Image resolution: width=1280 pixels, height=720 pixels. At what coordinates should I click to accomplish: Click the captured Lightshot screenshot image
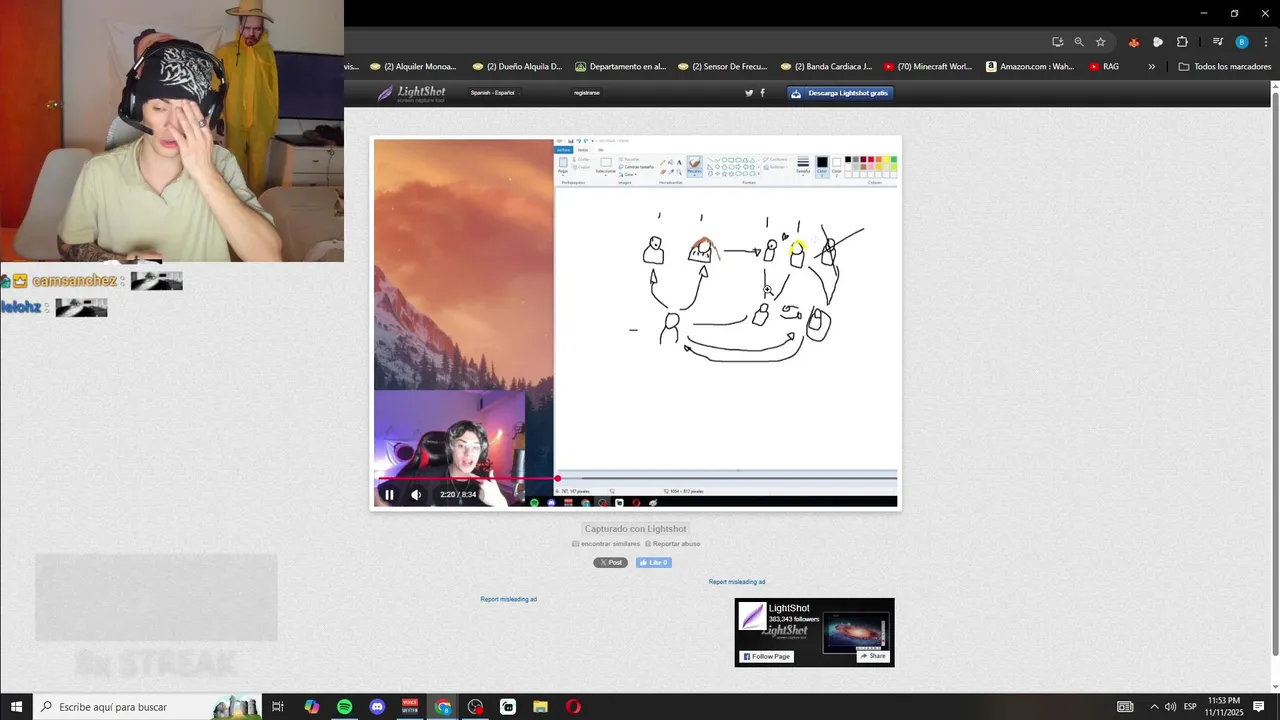click(635, 323)
